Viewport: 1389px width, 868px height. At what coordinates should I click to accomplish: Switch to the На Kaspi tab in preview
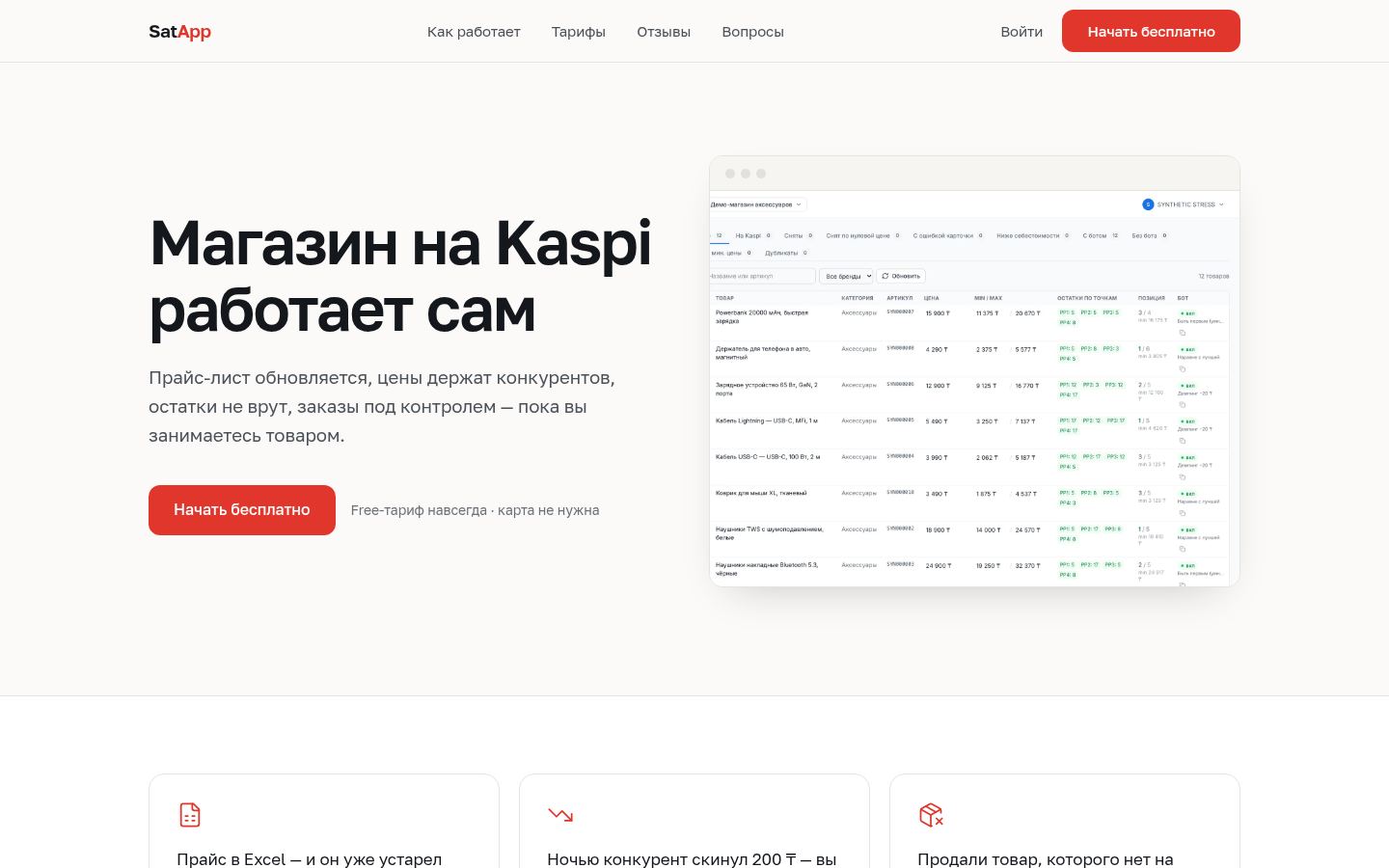click(x=753, y=235)
